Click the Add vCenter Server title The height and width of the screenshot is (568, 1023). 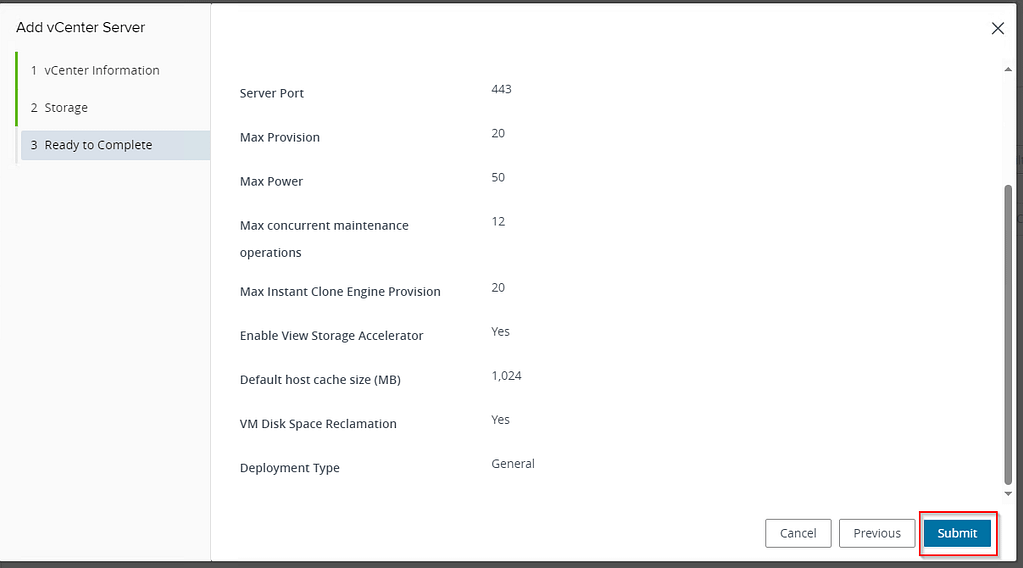(81, 27)
